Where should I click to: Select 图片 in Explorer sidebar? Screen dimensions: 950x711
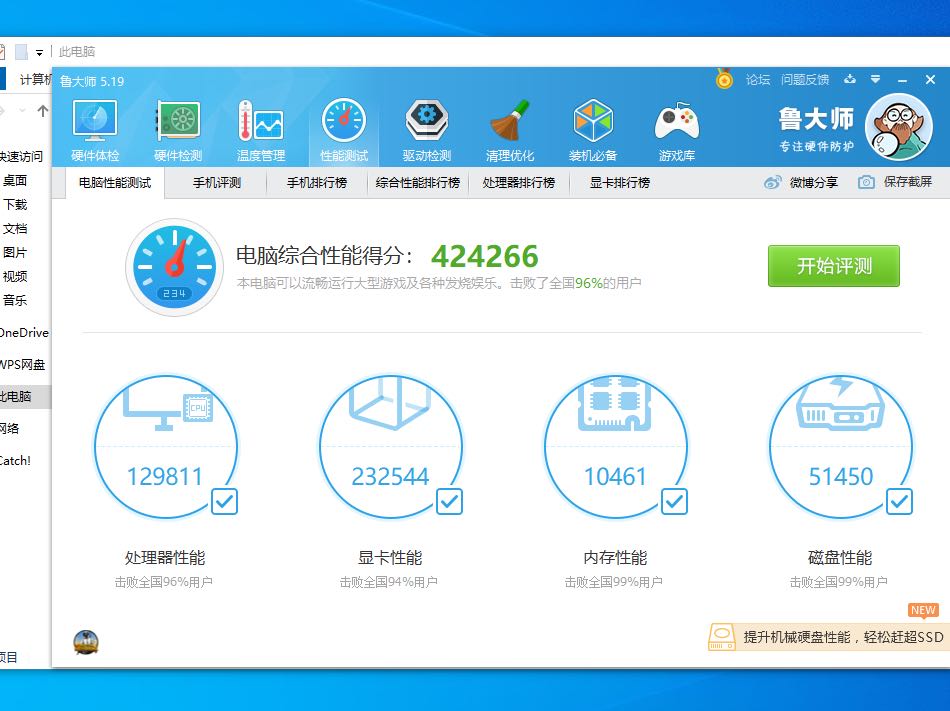pos(15,253)
